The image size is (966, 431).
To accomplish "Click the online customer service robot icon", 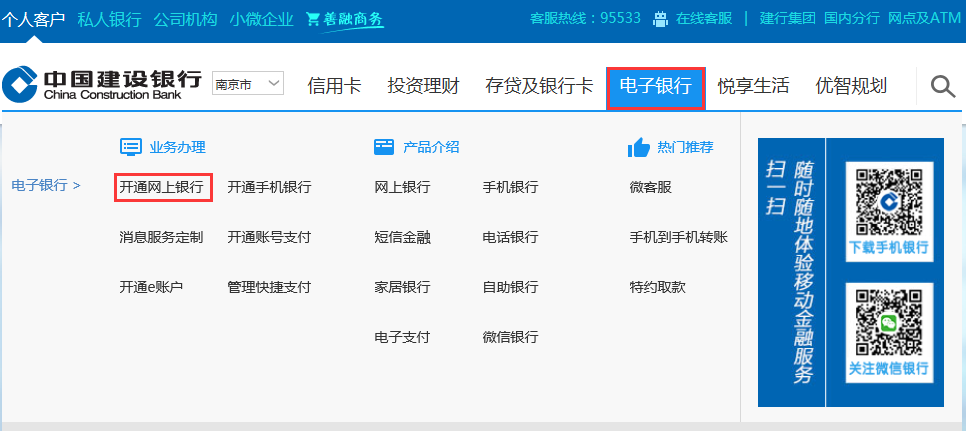I will [660, 19].
